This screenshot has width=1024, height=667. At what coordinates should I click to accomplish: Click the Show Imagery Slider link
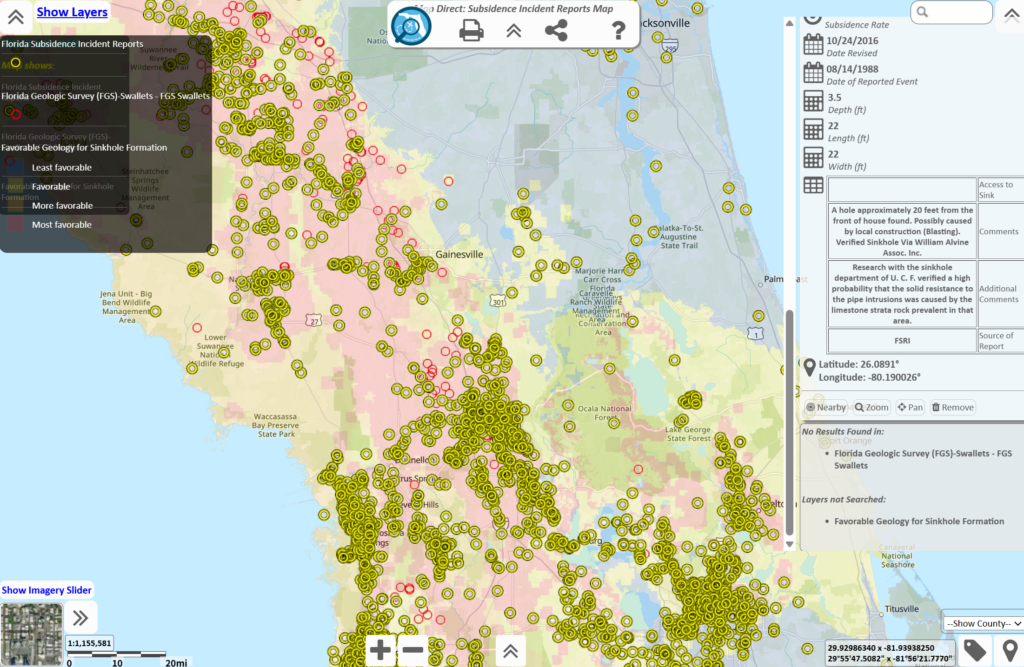pyautogui.click(x=47, y=590)
